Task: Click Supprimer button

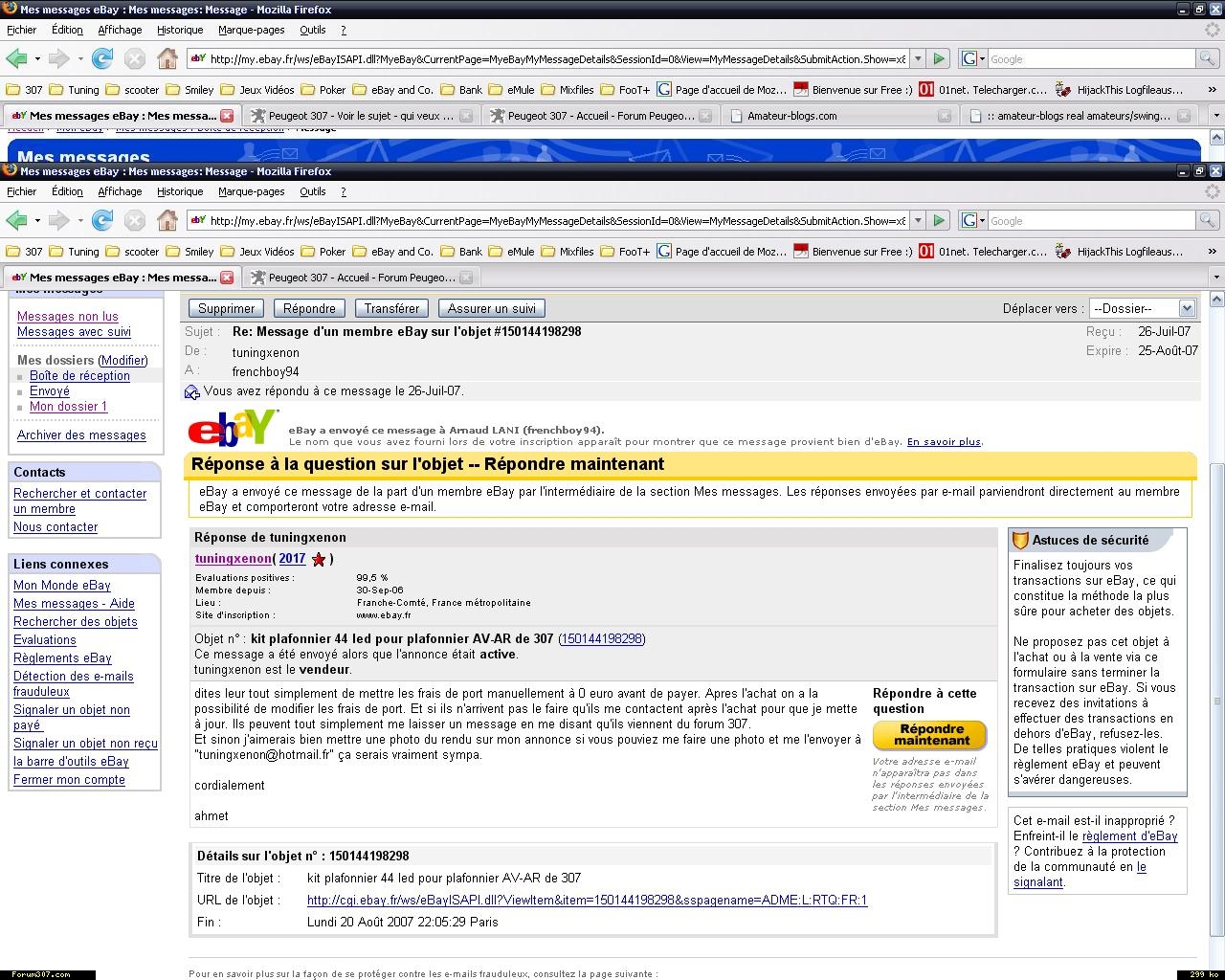Action: [x=226, y=308]
